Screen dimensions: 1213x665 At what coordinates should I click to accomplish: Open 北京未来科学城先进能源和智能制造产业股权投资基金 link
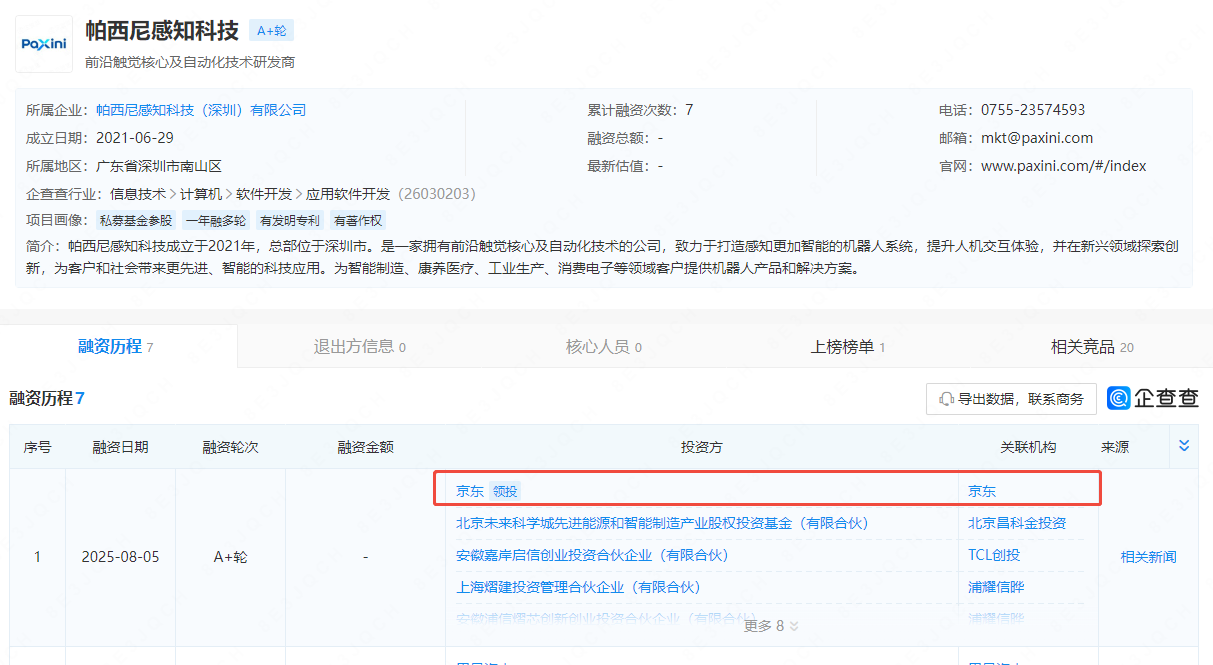pos(662,523)
